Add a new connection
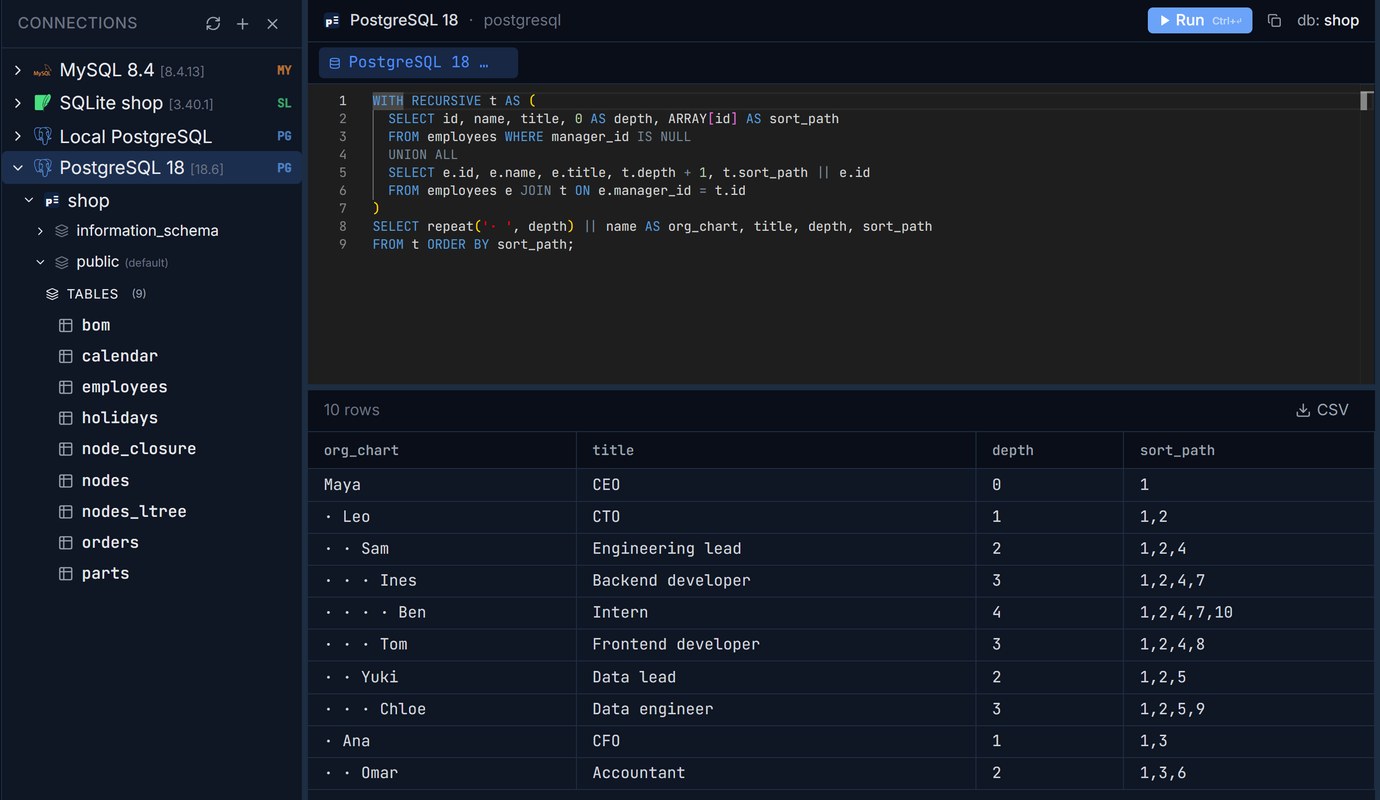The width and height of the screenshot is (1380, 800). click(243, 23)
